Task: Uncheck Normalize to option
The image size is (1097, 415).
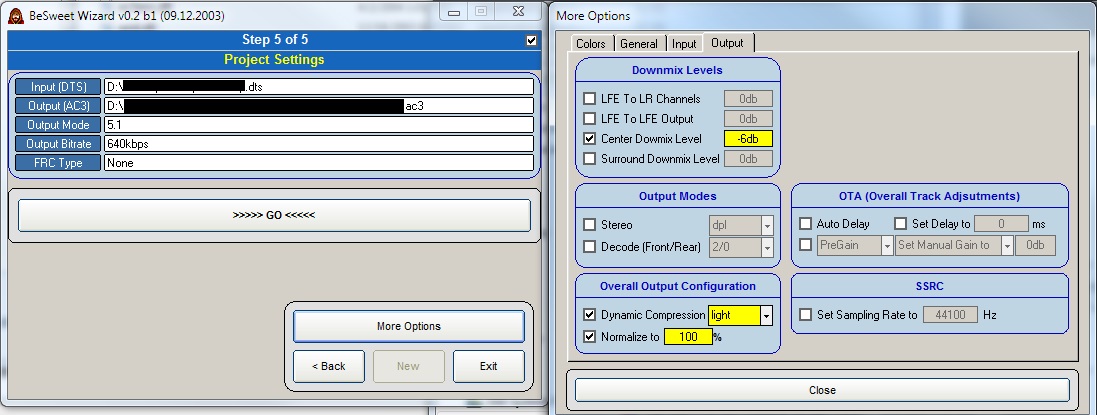Action: 590,337
